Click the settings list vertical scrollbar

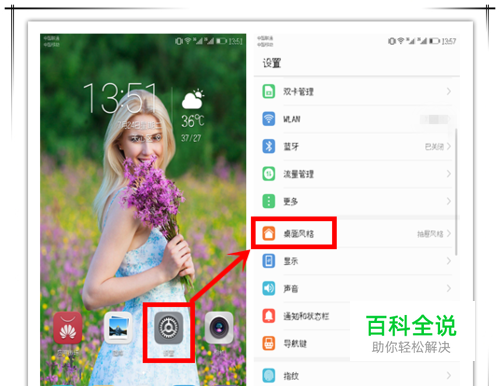tap(456, 192)
